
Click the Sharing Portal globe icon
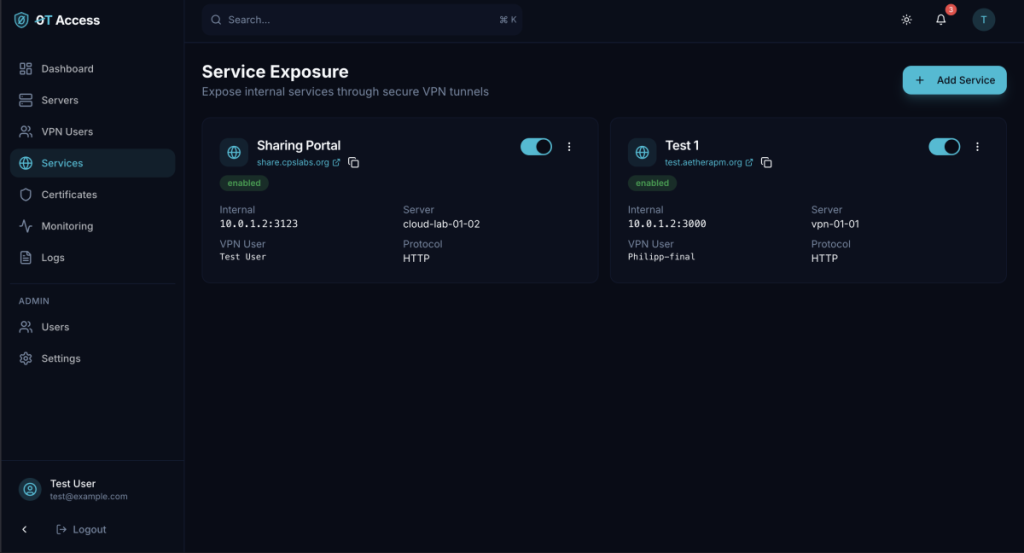(x=234, y=152)
